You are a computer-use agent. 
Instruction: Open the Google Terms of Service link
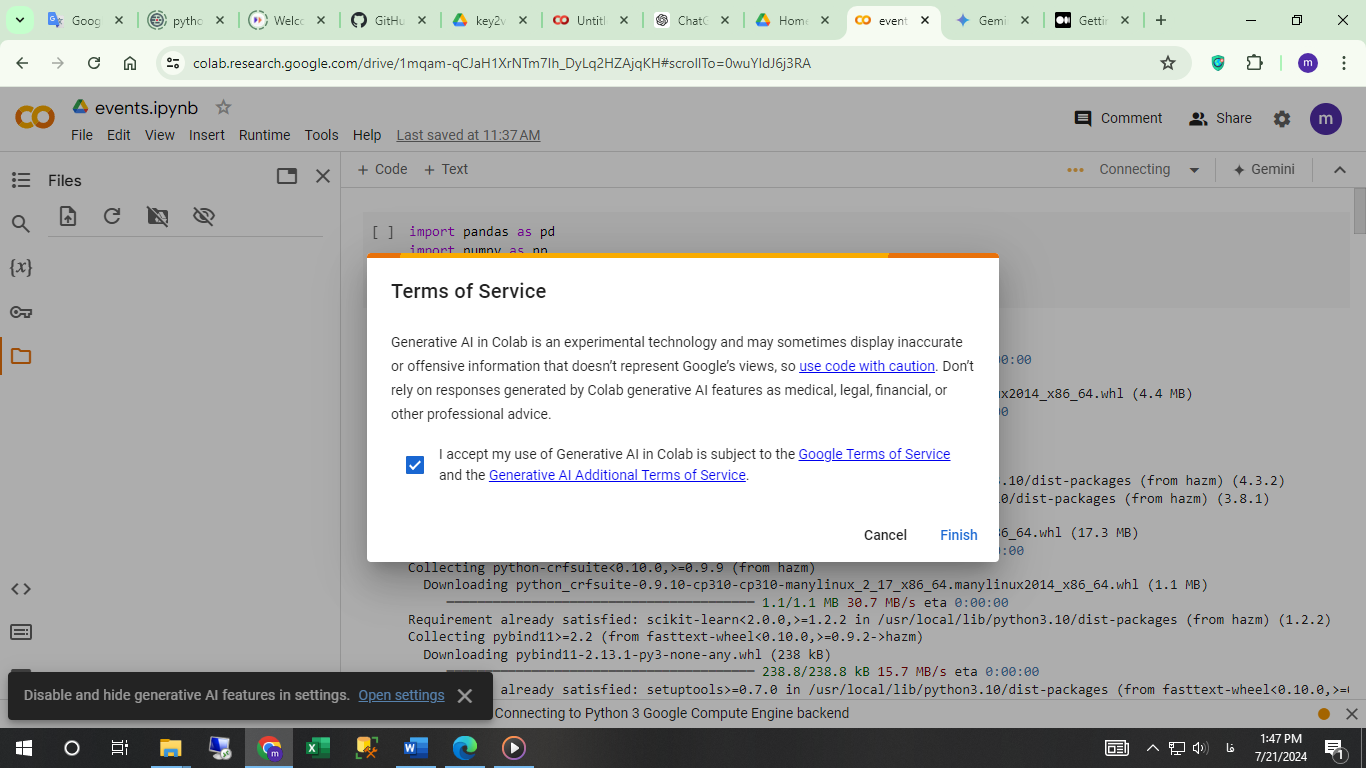pyautogui.click(x=874, y=454)
